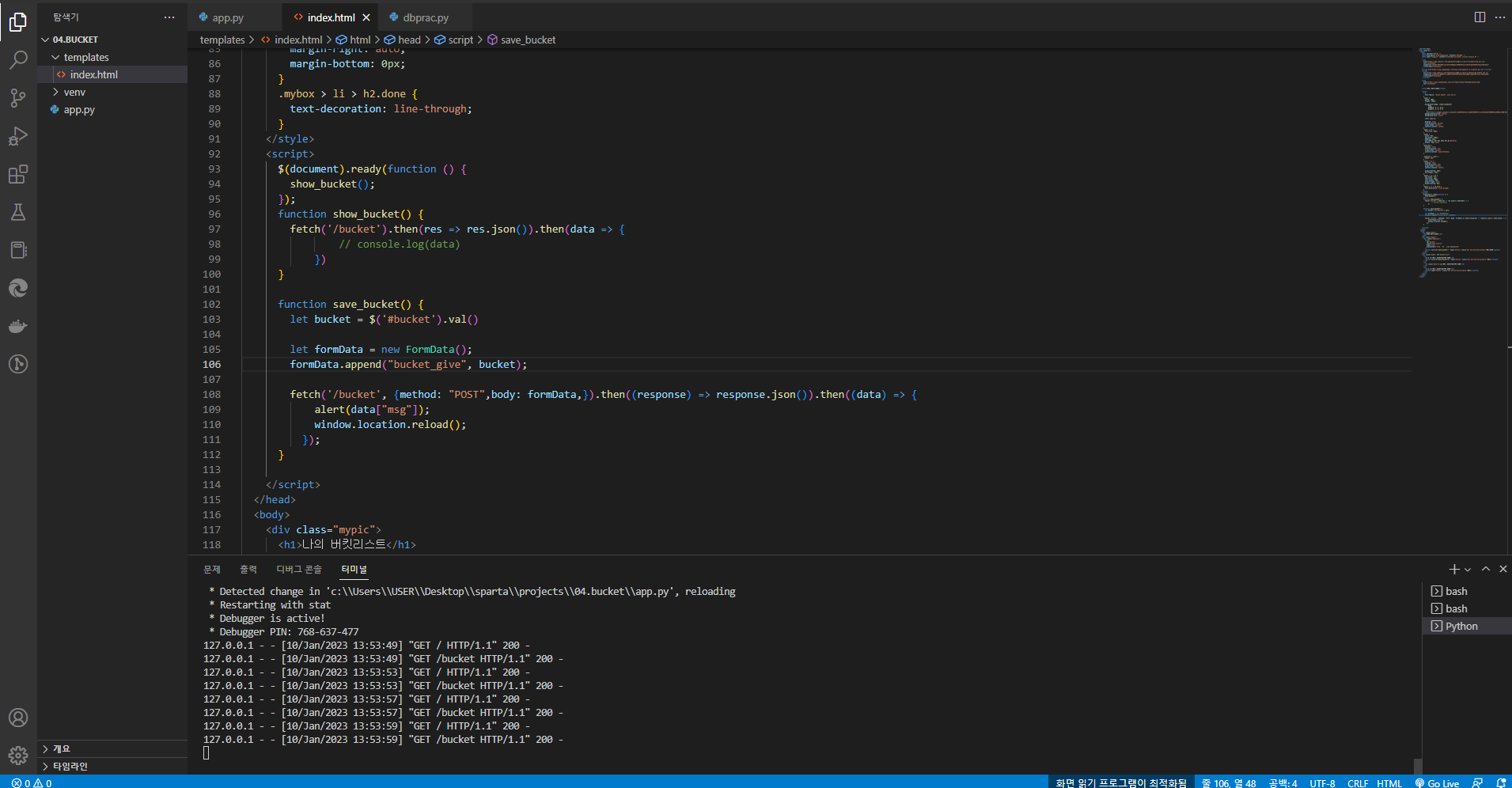Place cursor on "window.location.reload();" line

click(390, 425)
